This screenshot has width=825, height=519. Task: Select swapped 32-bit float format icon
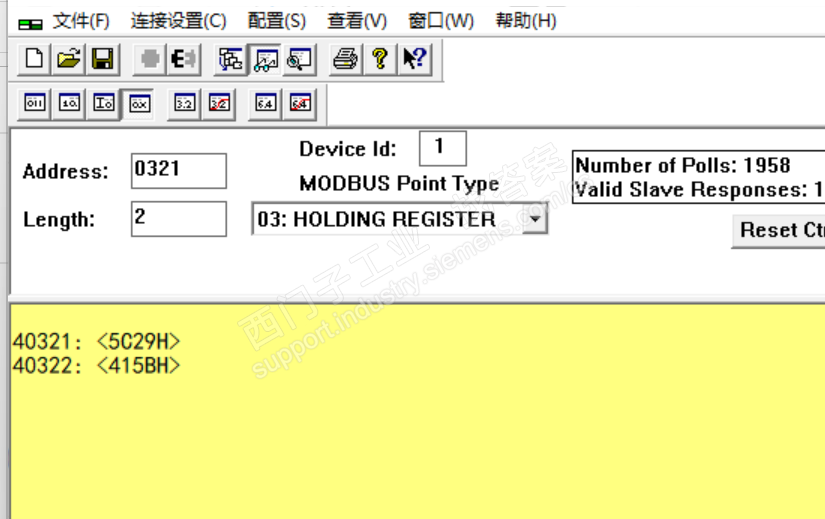coord(219,103)
